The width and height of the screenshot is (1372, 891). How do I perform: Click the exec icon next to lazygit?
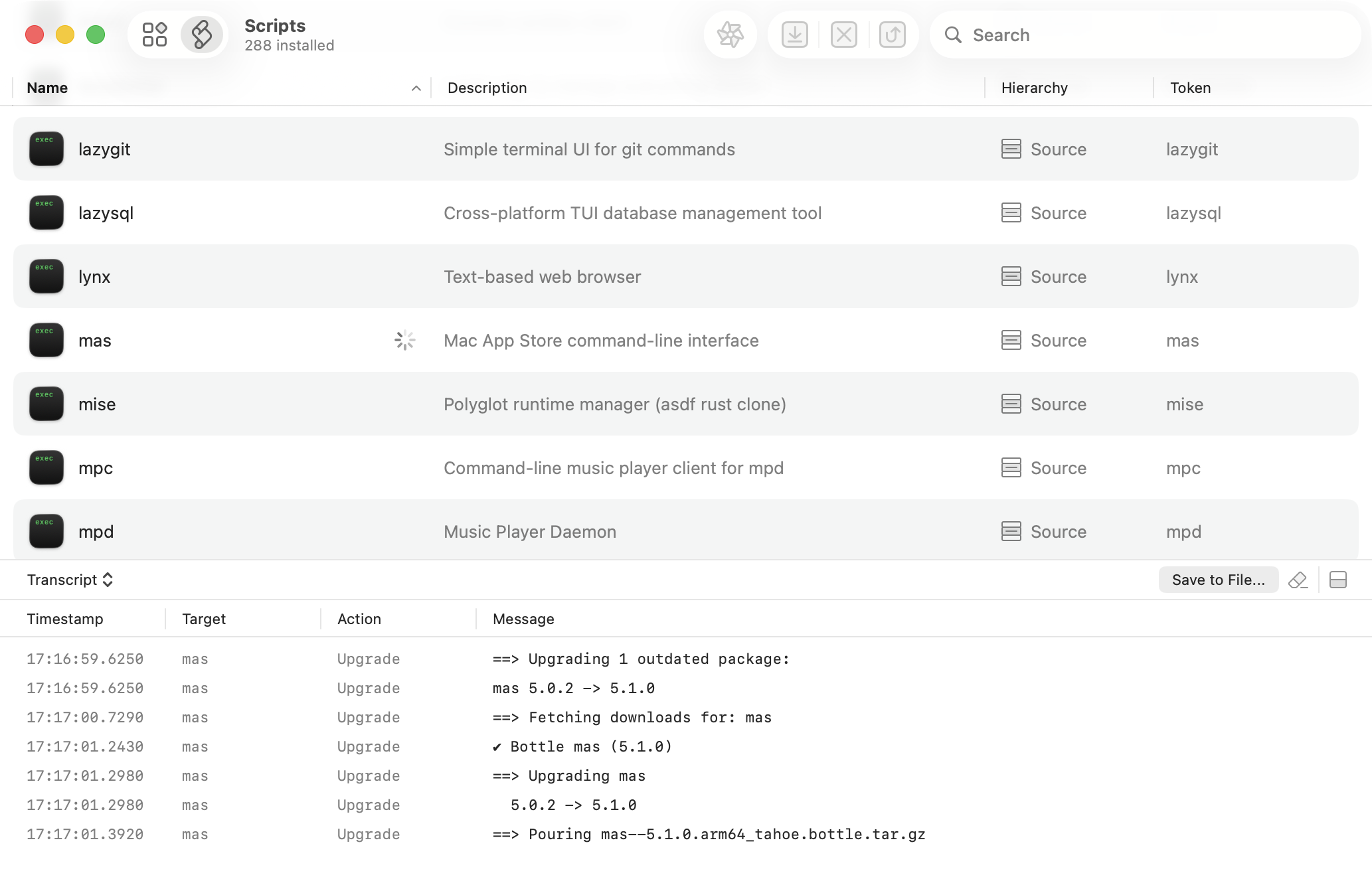[46, 149]
